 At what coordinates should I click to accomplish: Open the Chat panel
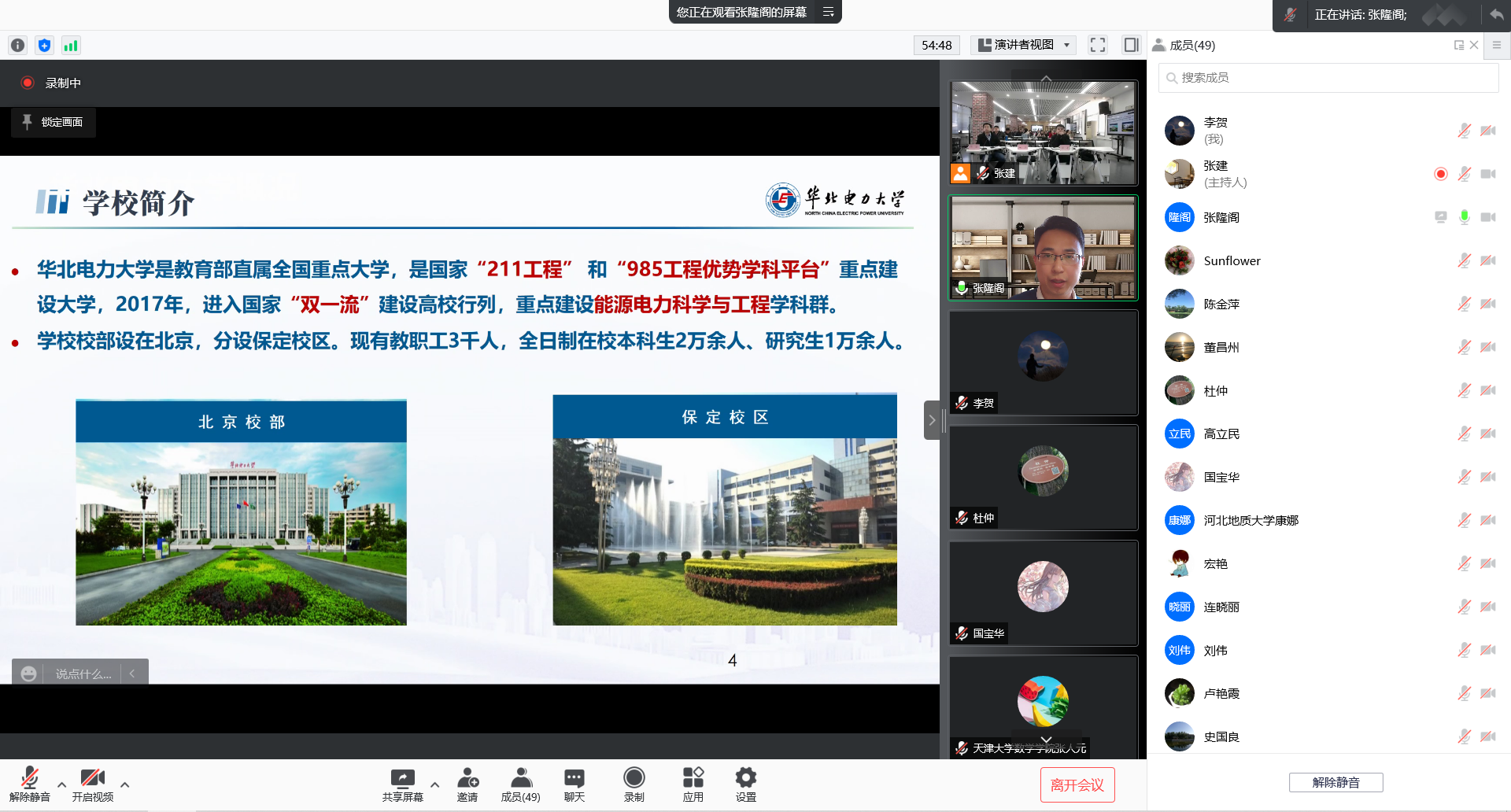(574, 784)
